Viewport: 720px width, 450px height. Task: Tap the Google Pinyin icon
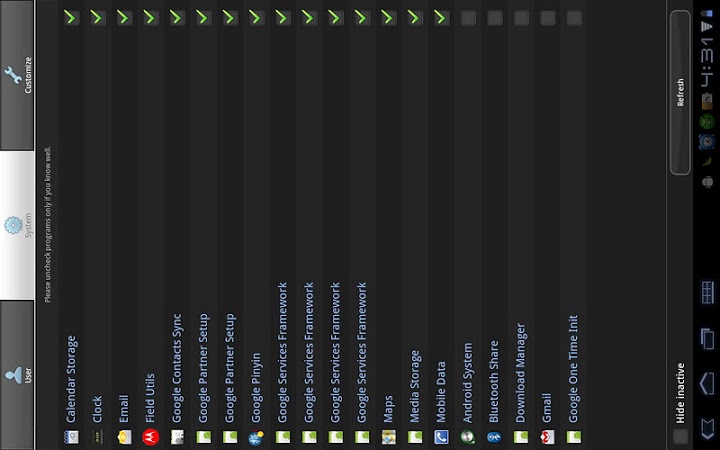click(256, 437)
